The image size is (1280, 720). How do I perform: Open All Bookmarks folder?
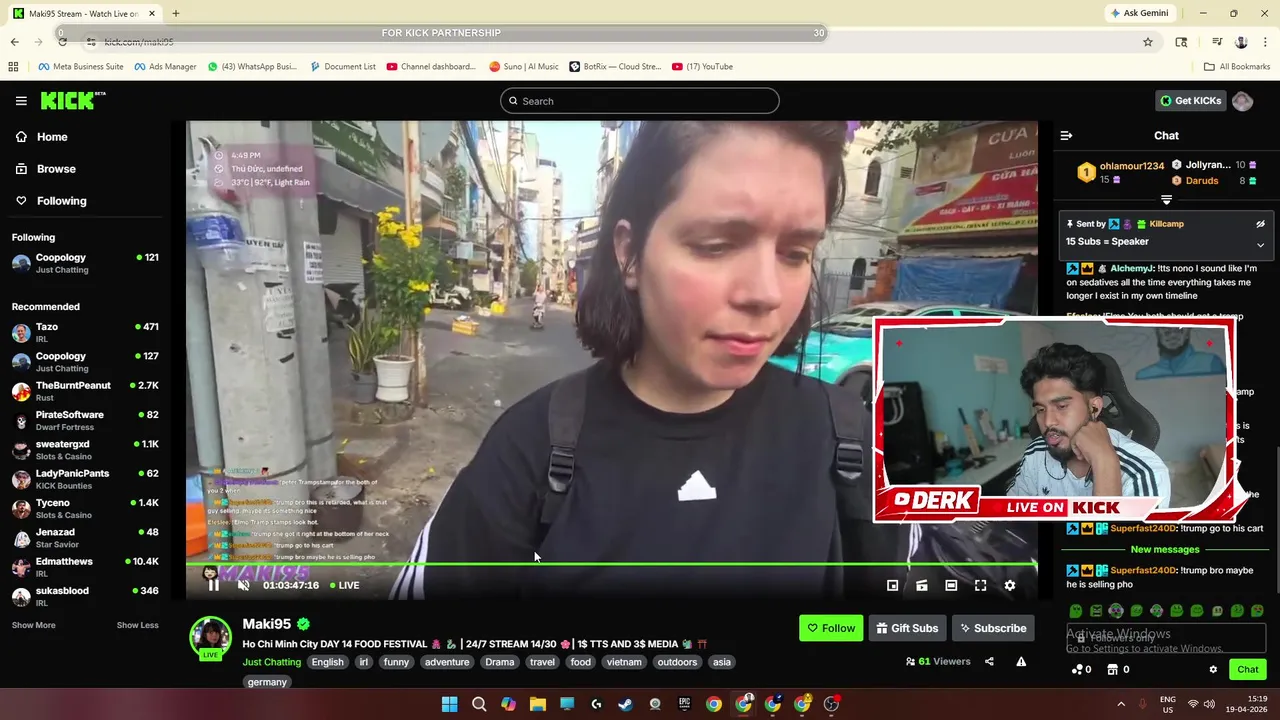point(1237,67)
